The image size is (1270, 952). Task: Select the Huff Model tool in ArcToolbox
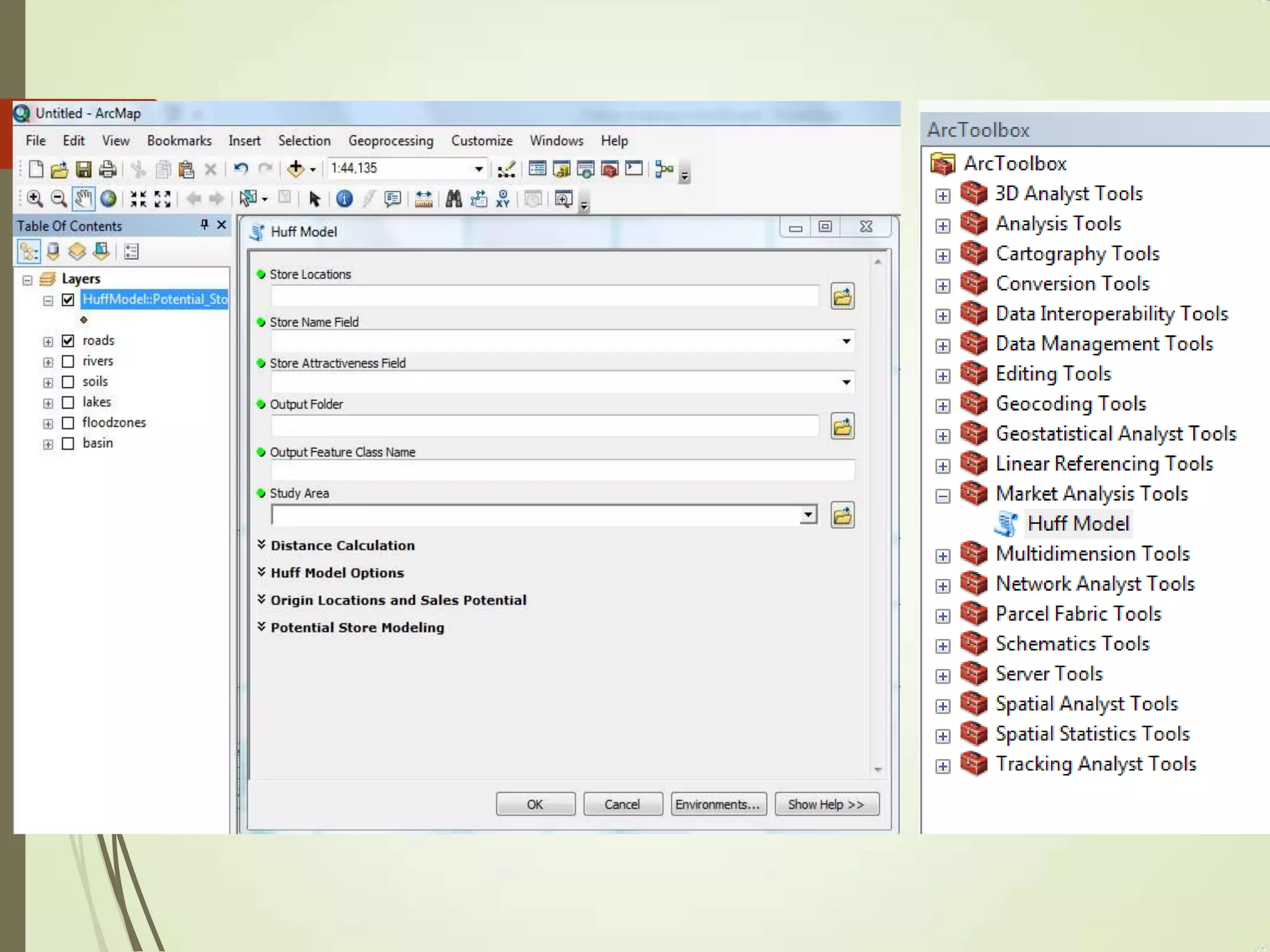pos(1078,524)
